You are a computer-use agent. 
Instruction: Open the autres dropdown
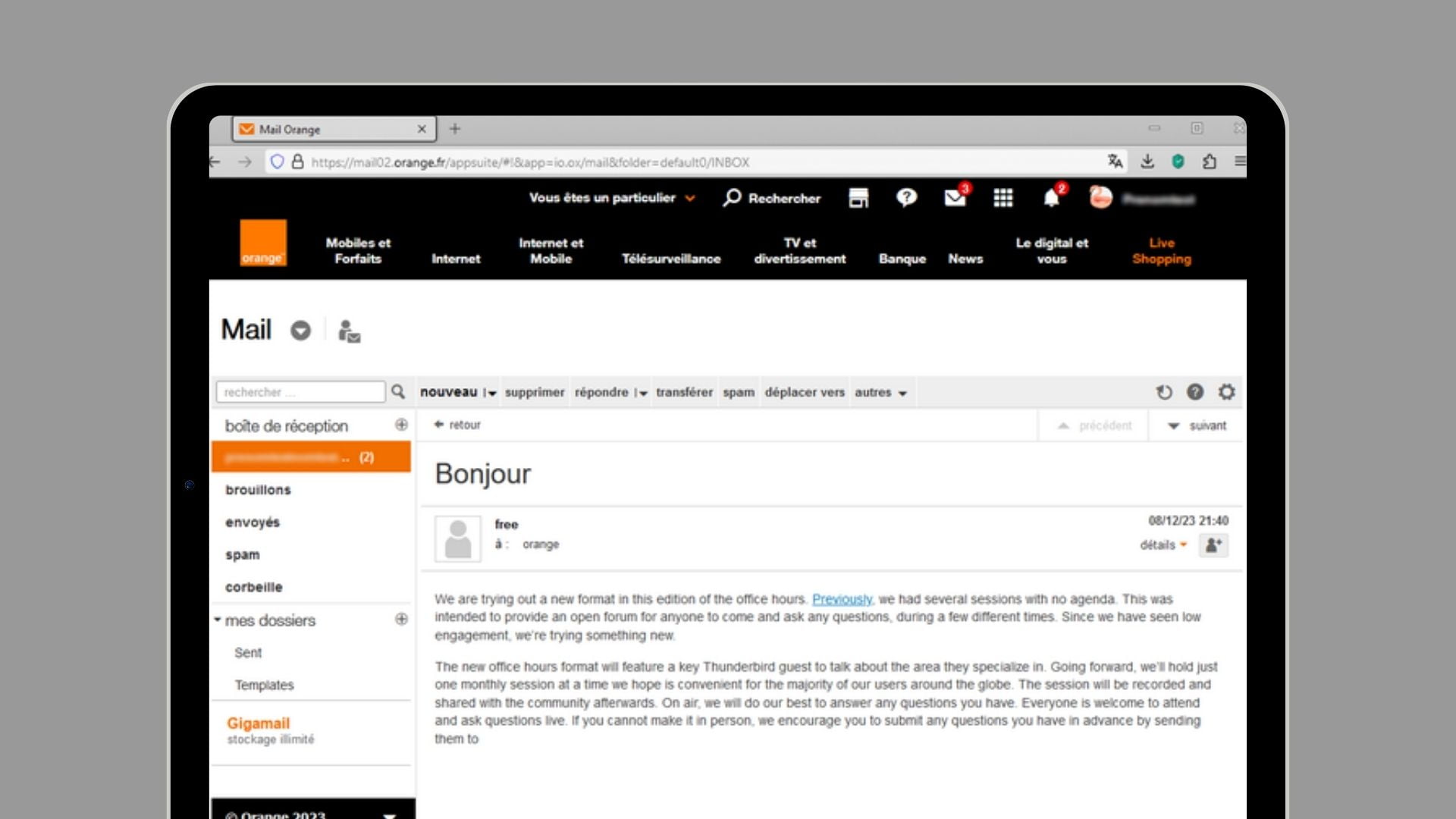(880, 392)
